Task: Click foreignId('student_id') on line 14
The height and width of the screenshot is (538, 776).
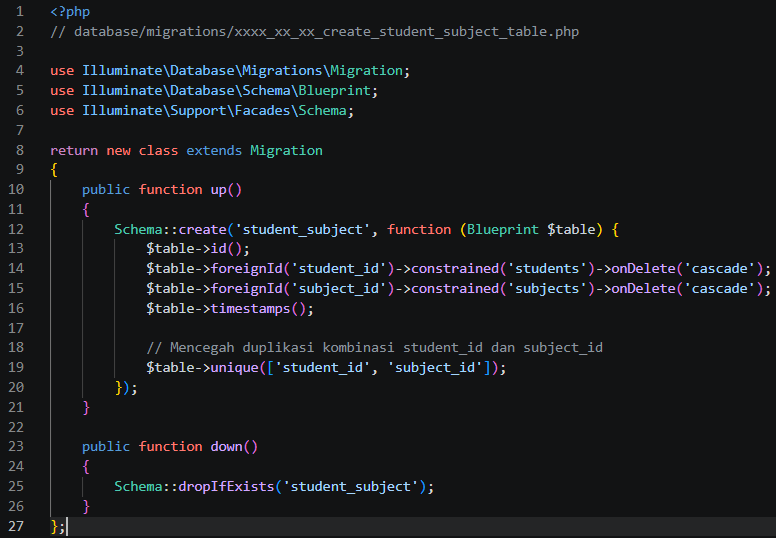Action: (302, 269)
